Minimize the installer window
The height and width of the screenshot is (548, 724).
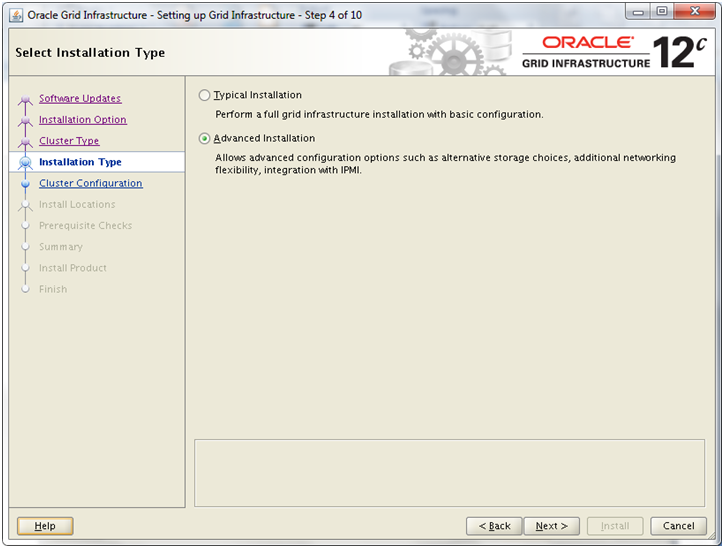click(x=638, y=12)
